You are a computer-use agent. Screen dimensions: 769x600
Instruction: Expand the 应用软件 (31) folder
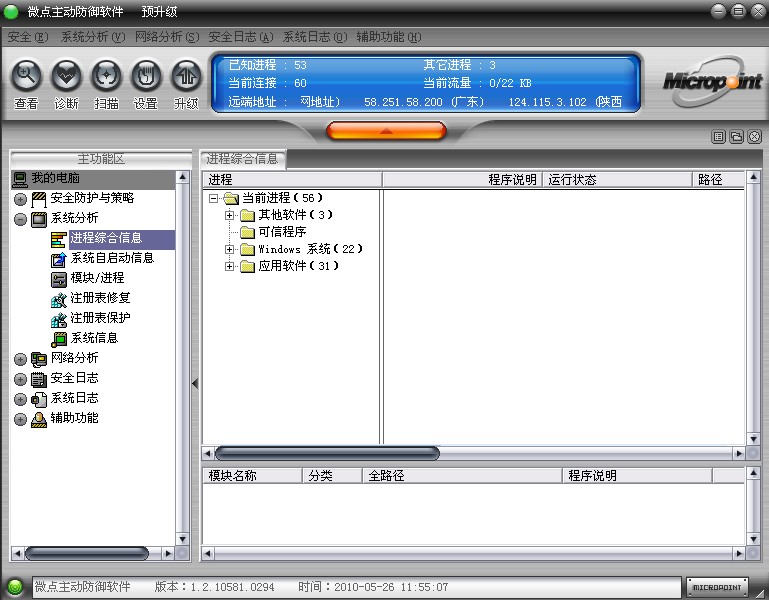[229, 266]
